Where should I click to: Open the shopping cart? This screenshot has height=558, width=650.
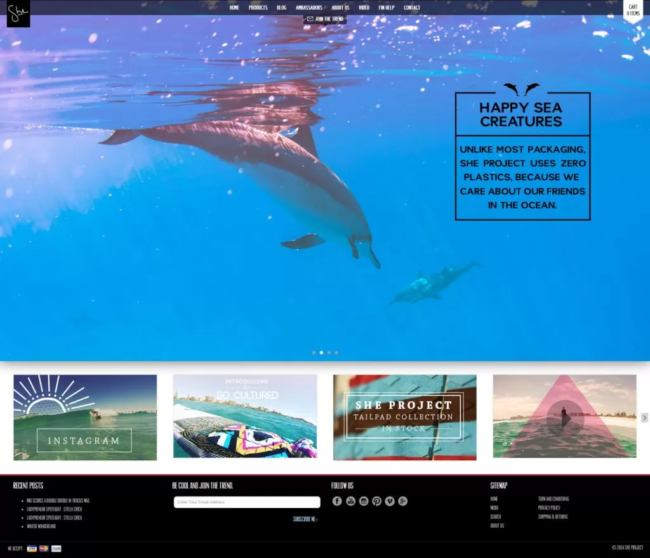click(633, 10)
